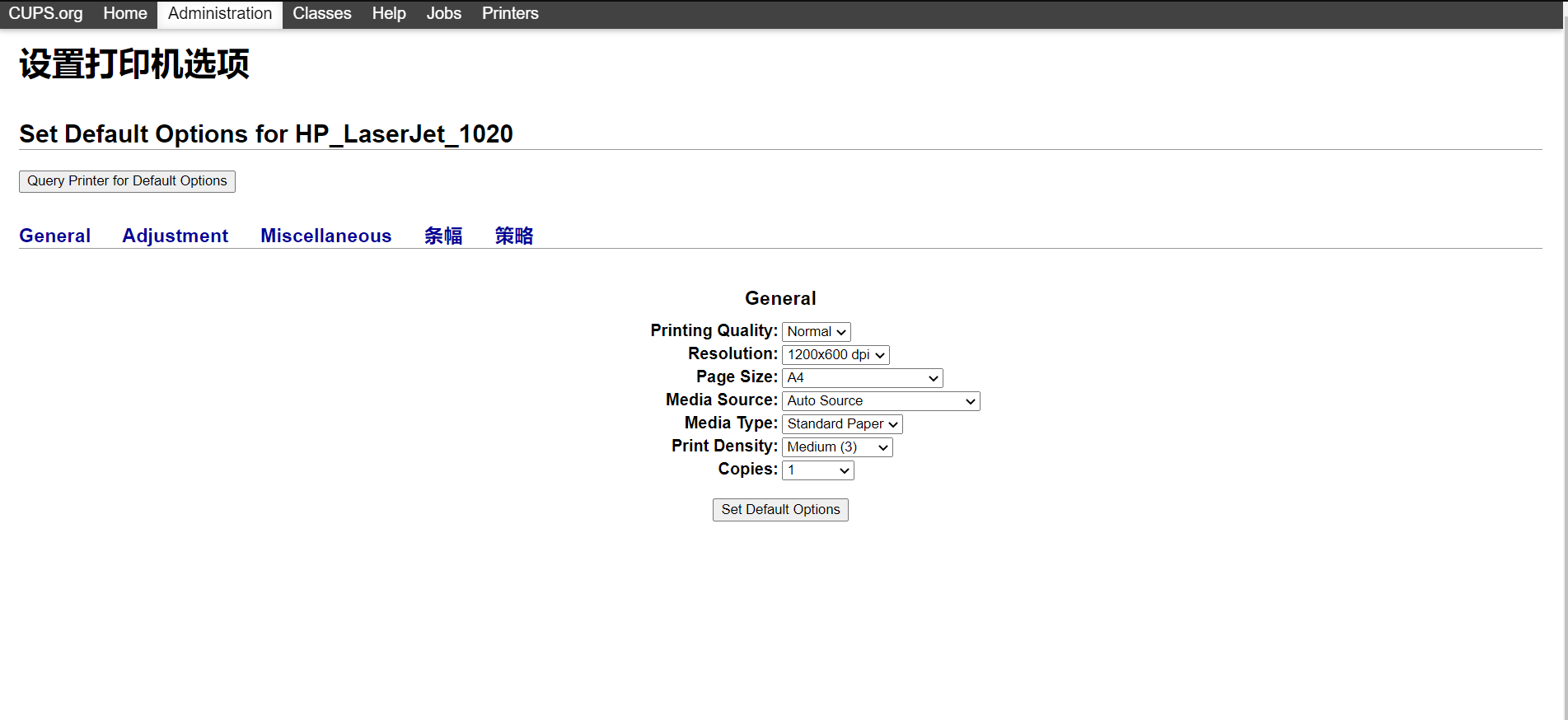Viewport: 1568px width, 720px height.
Task: Expand the Copies dropdown
Action: [x=818, y=470]
